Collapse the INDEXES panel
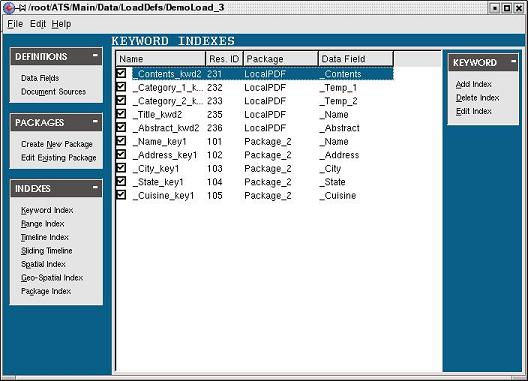Viewport: 528px width, 381px height. 95,187
